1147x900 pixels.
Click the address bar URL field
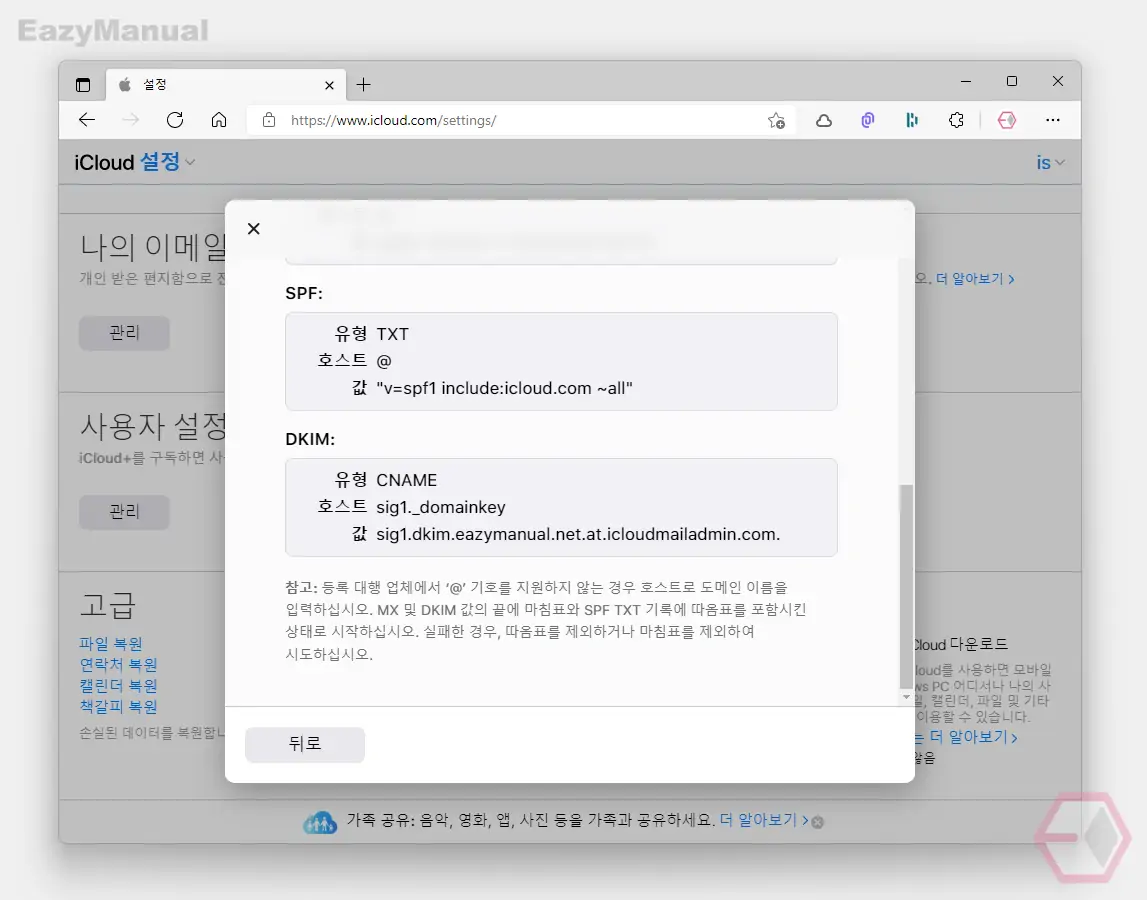[x=523, y=120]
